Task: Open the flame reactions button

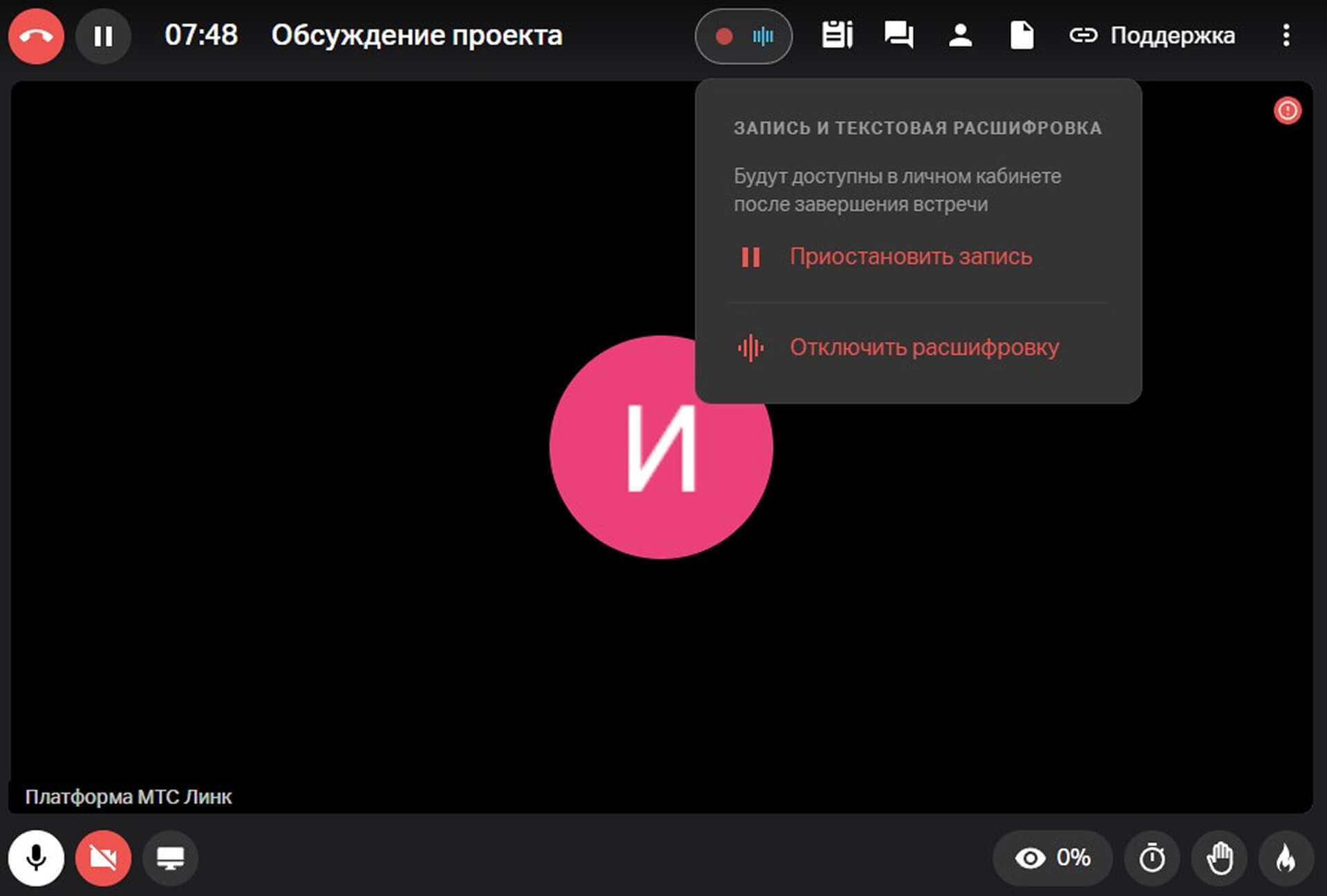Action: pos(1286,858)
